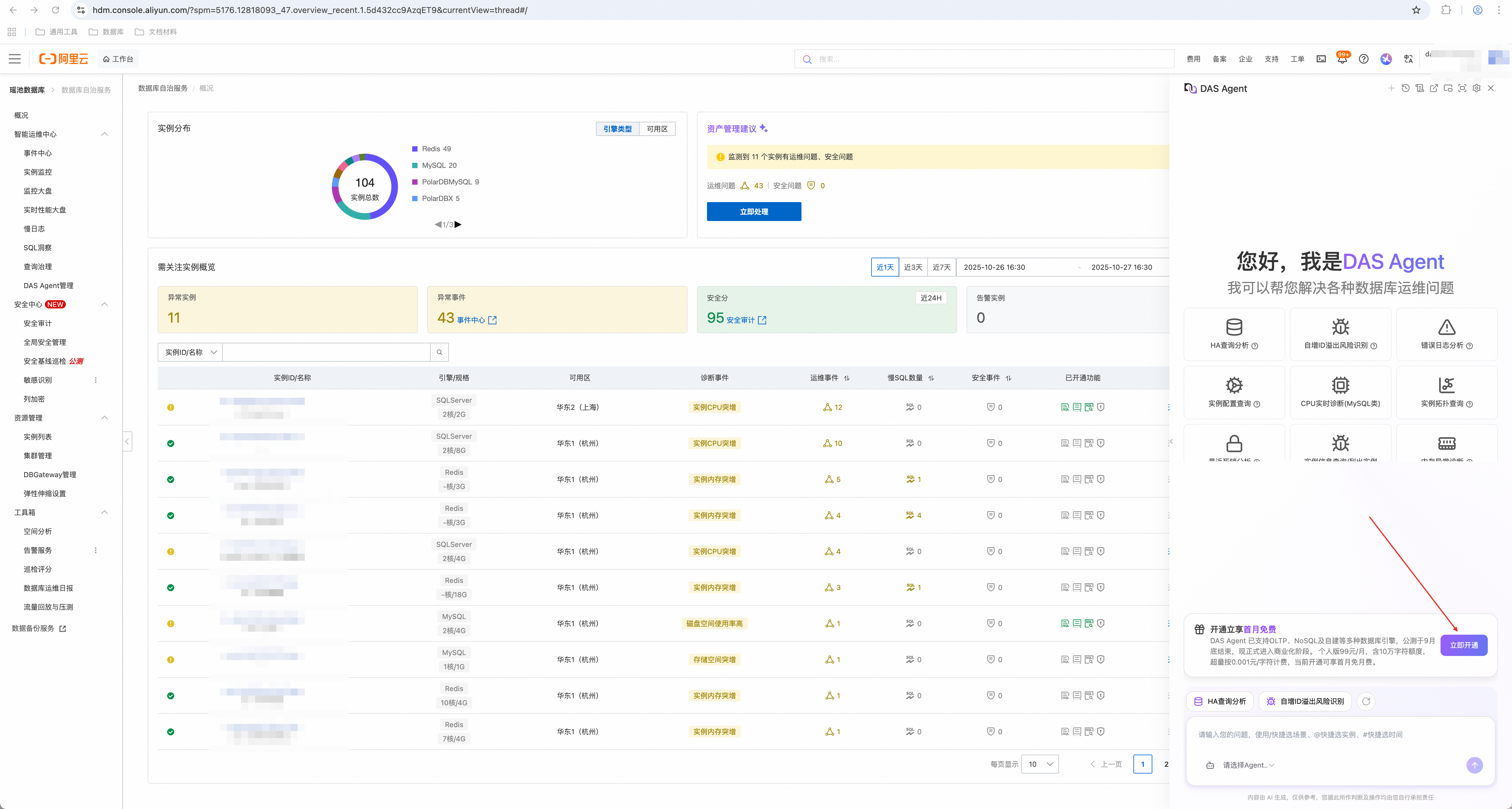The image size is (1512, 809).
Task: Click the HA查询分析 card icon
Action: (x=1234, y=327)
